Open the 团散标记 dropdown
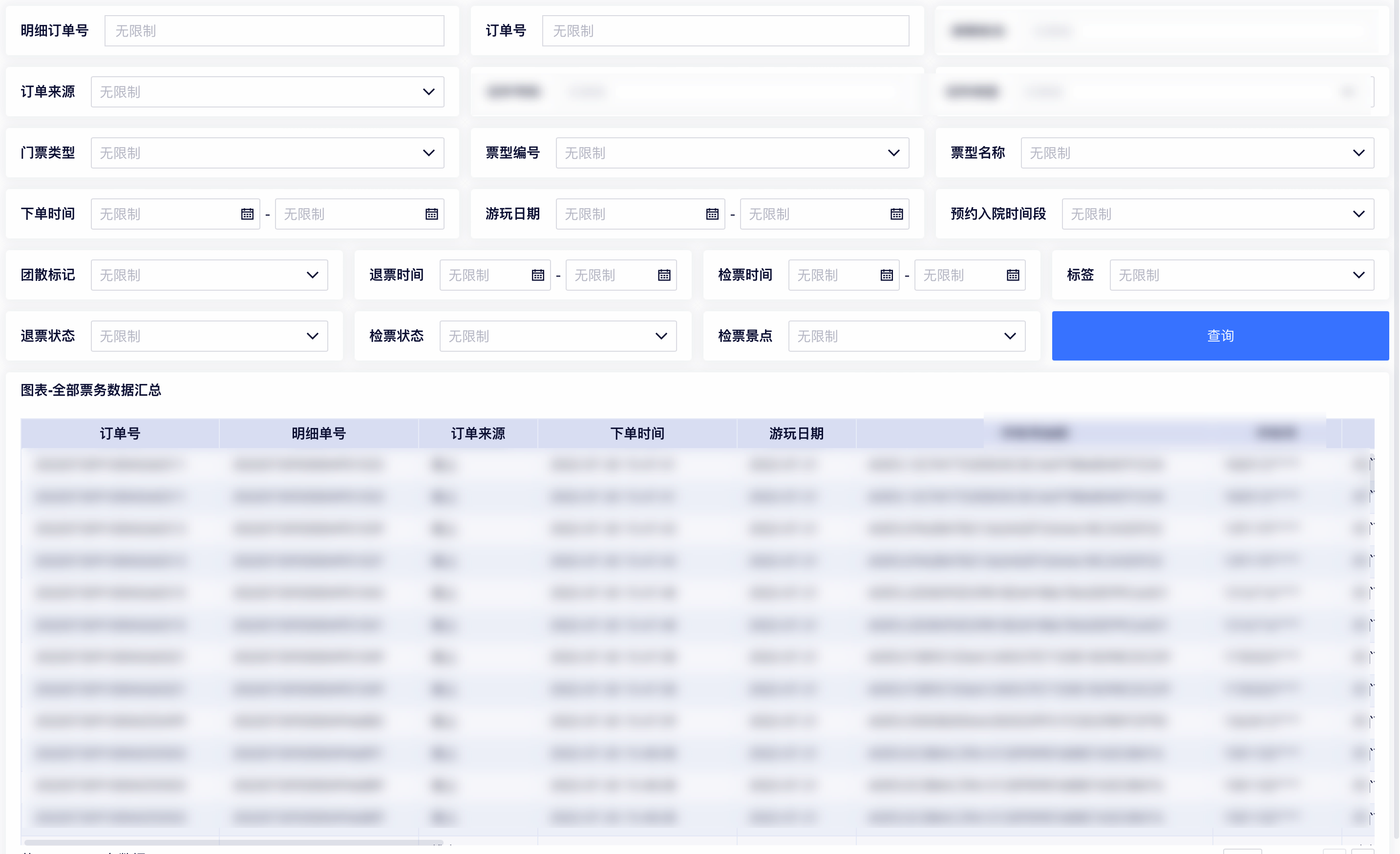Image resolution: width=1400 pixels, height=854 pixels. 209,276
